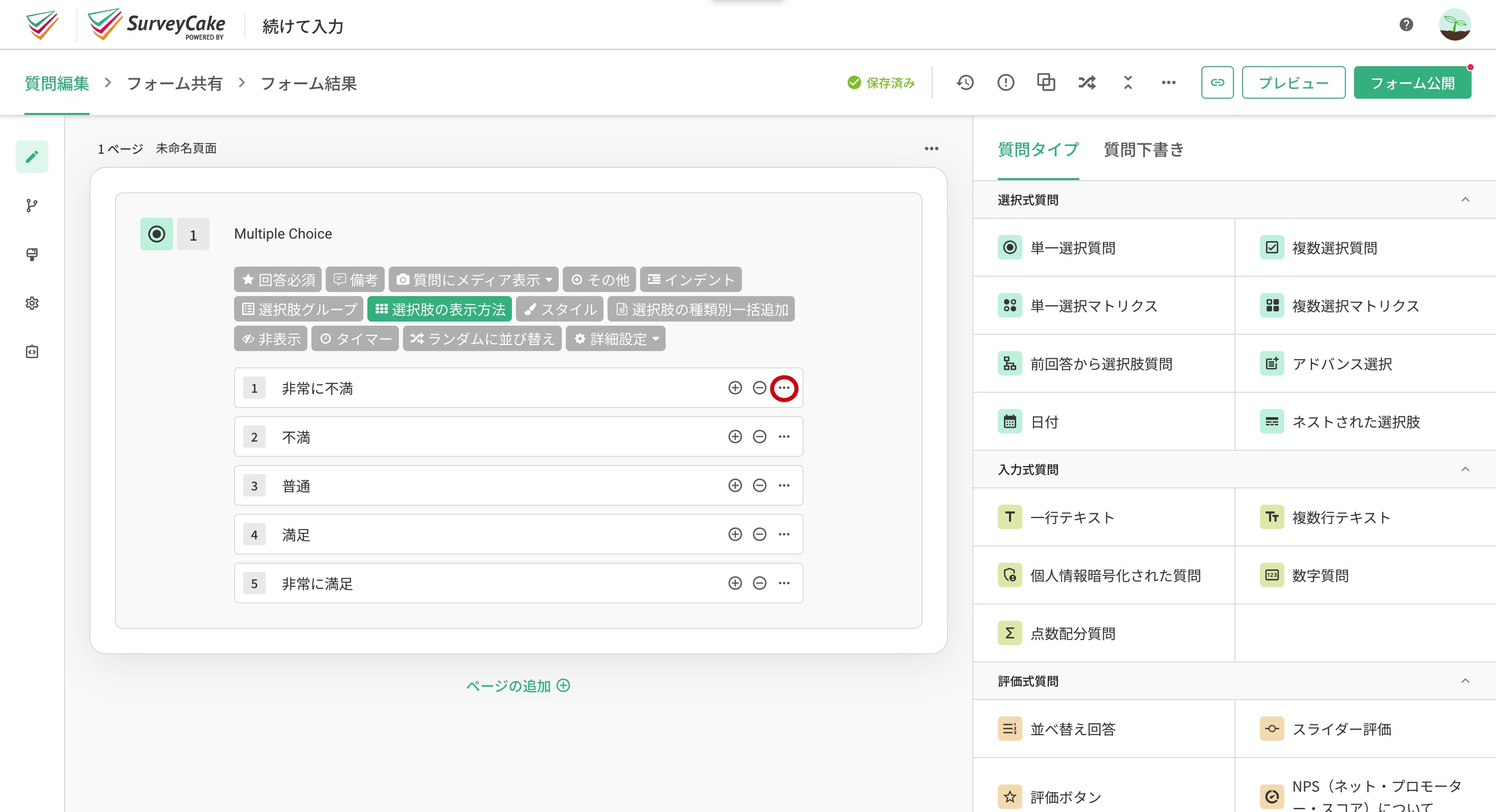Image resolution: width=1496 pixels, height=812 pixels.
Task: Click the フォーム公開 button
Action: pos(1413,82)
